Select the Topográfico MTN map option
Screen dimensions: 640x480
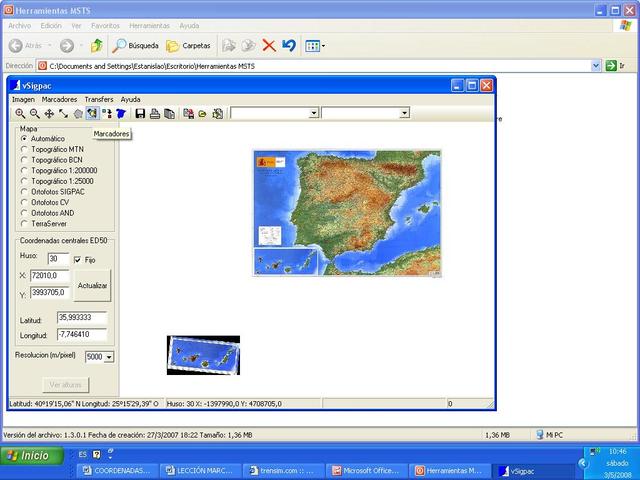25,149
